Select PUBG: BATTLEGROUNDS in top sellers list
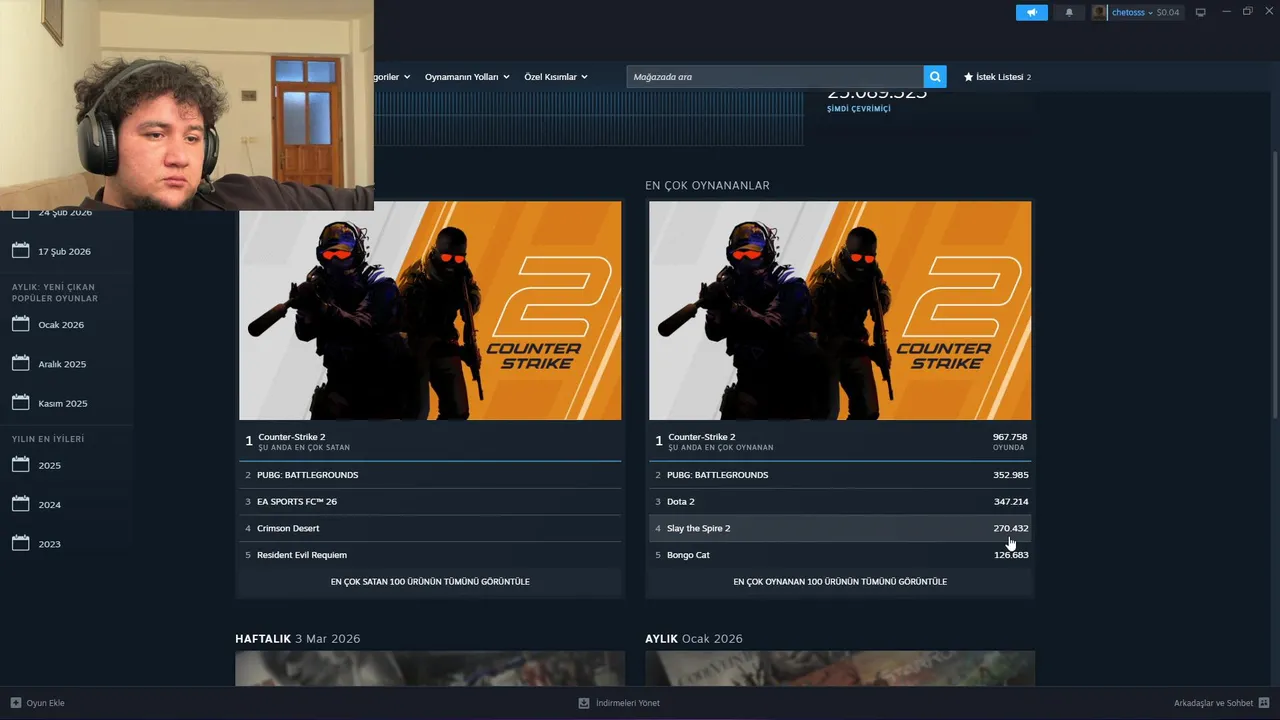The image size is (1280, 720). click(x=430, y=475)
